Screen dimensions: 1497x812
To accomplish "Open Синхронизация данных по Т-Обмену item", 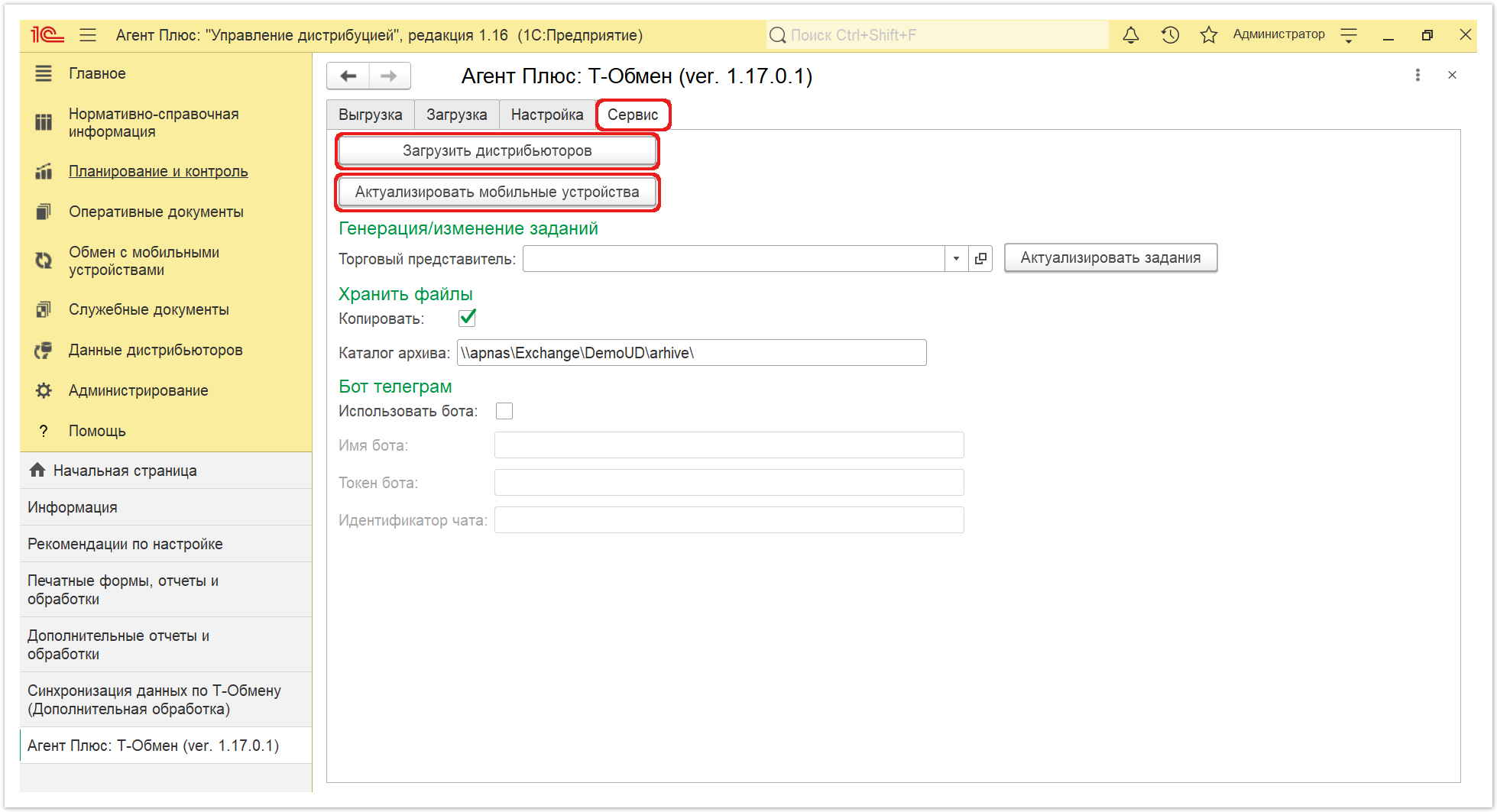I will (x=166, y=700).
